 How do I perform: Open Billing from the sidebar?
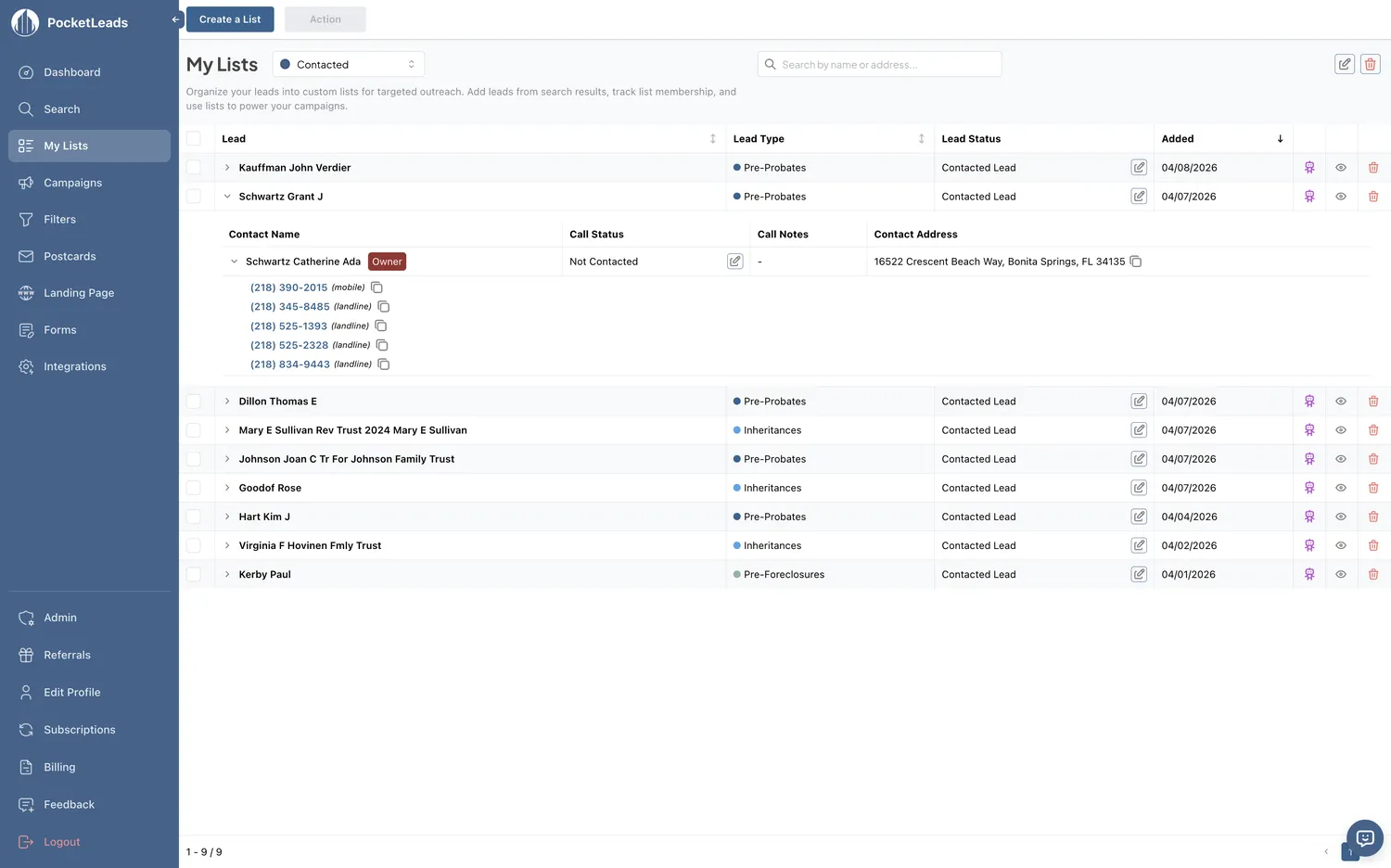pyautogui.click(x=59, y=767)
